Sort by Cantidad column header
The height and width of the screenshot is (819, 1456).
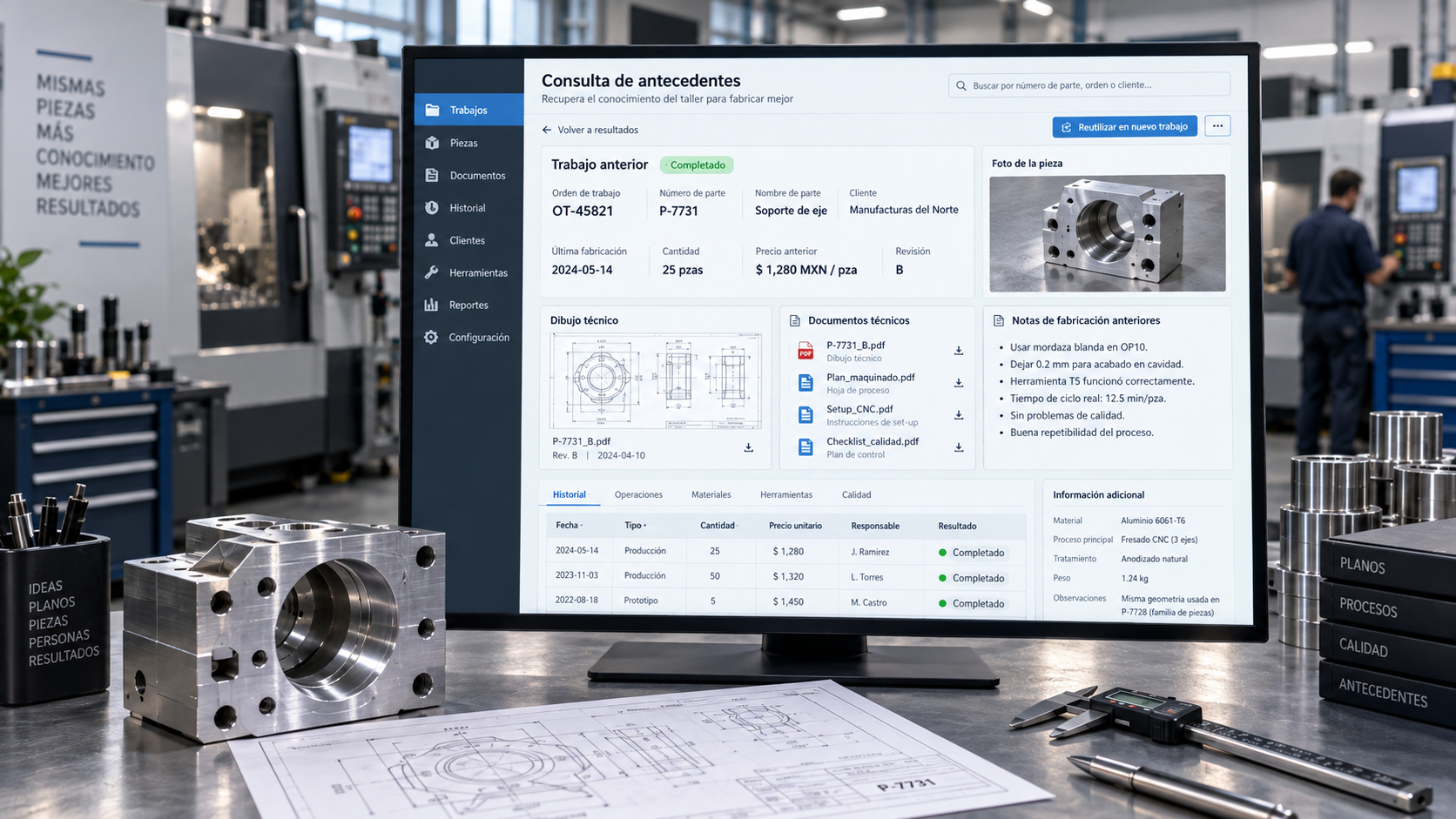click(x=719, y=525)
